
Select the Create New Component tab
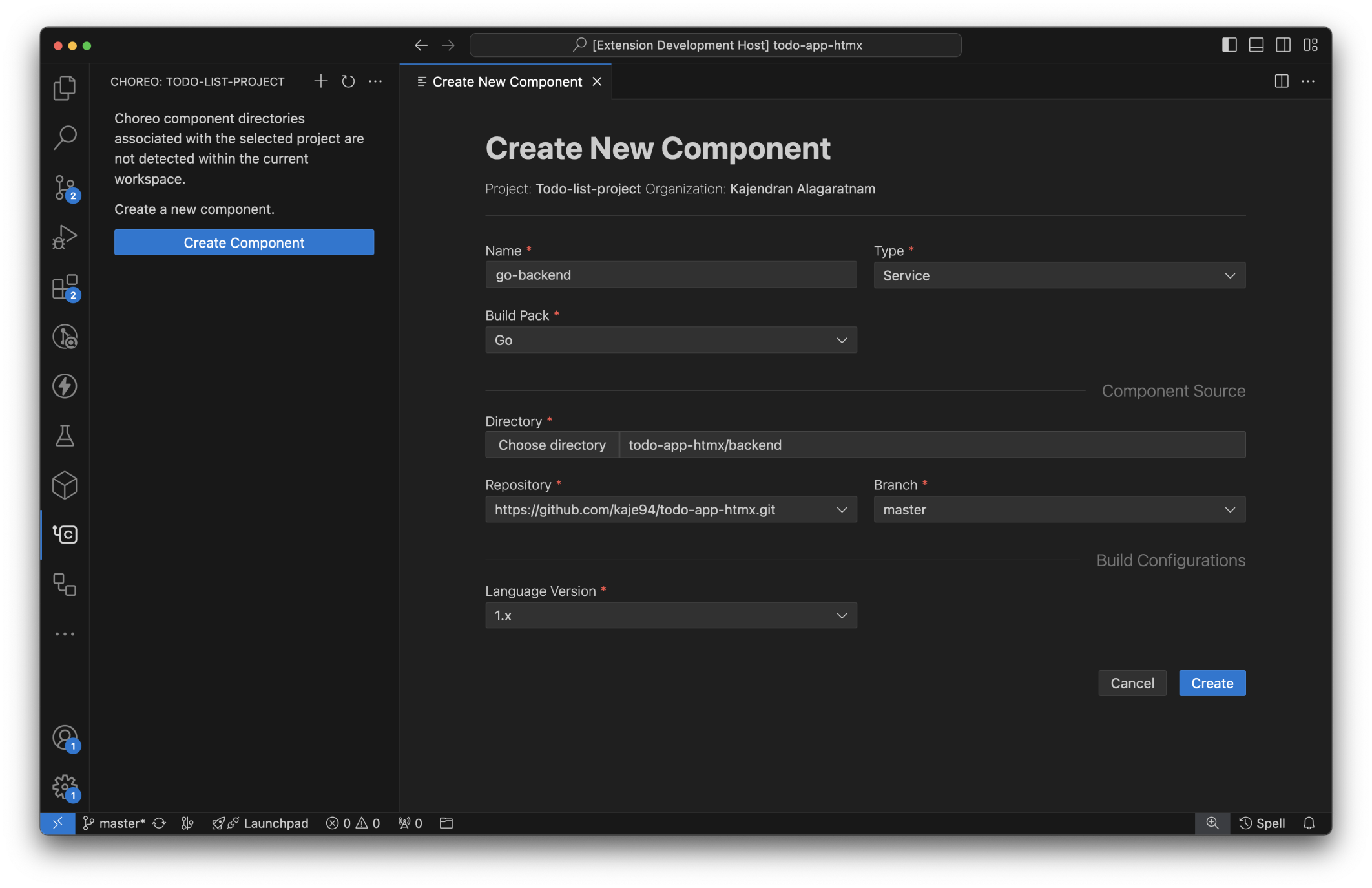pos(505,80)
